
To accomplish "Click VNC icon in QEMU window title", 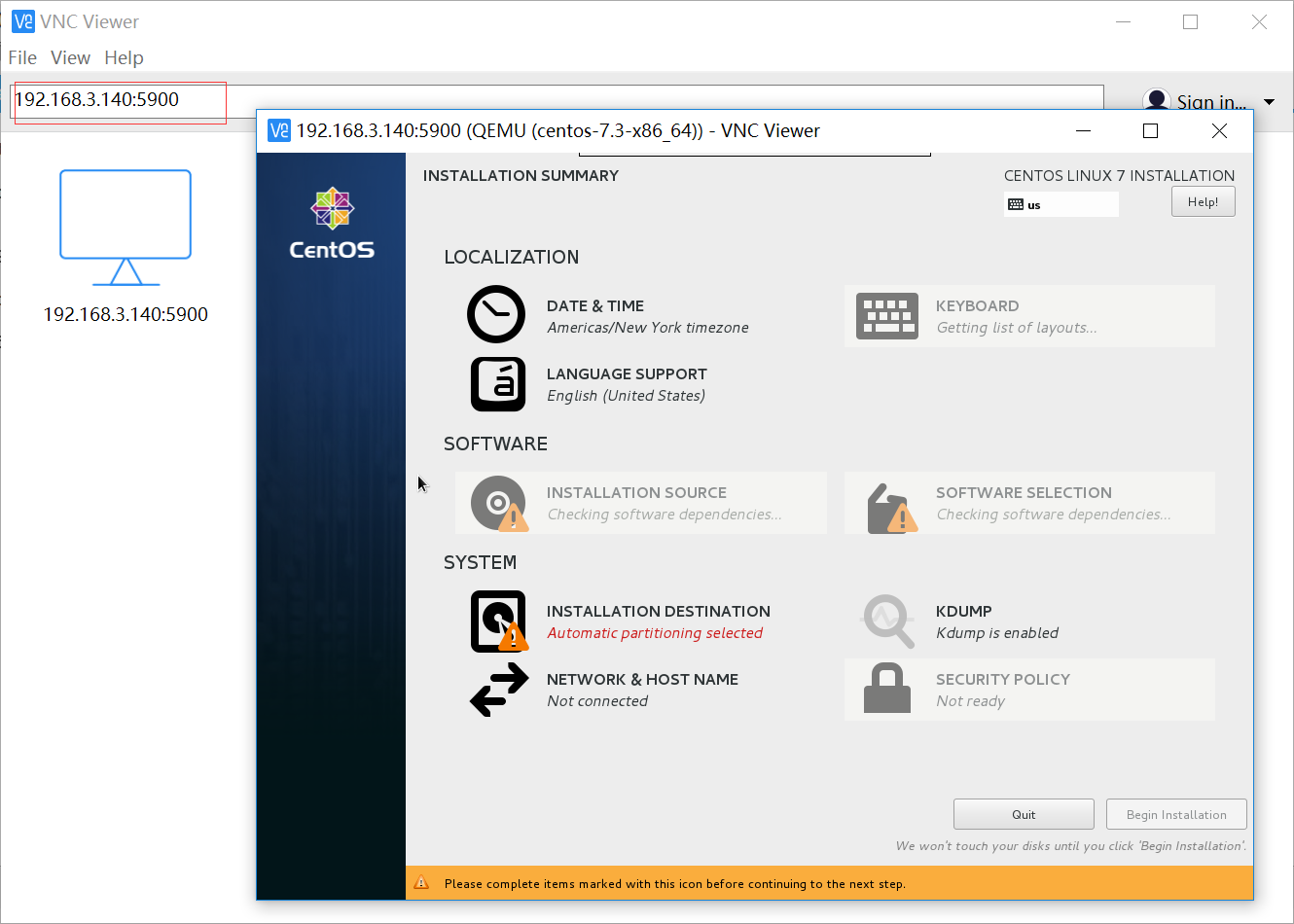I will pyautogui.click(x=279, y=130).
